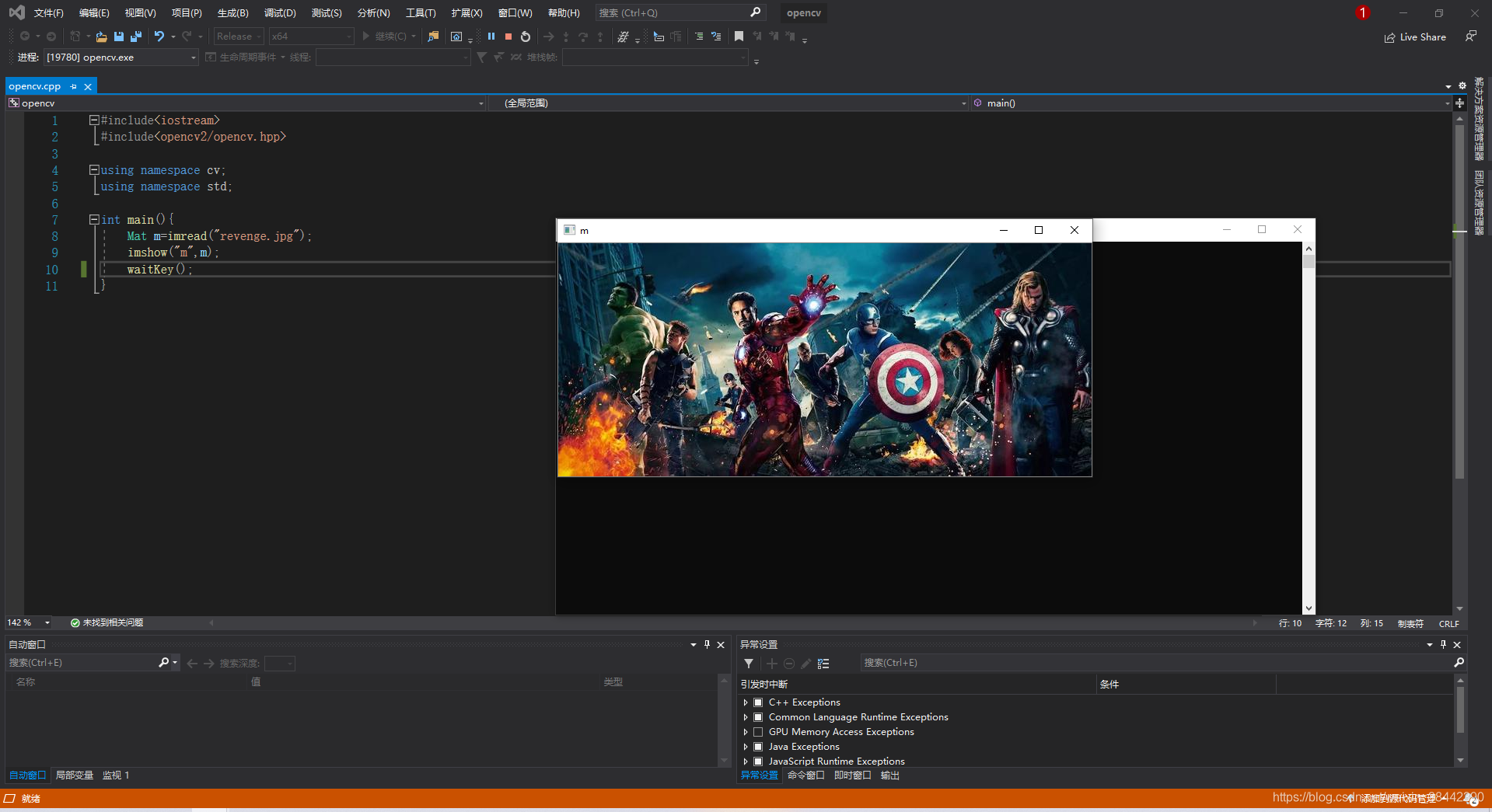The height and width of the screenshot is (812, 1492).
Task: Close the opencv.cpp editor tab
Action: point(88,86)
